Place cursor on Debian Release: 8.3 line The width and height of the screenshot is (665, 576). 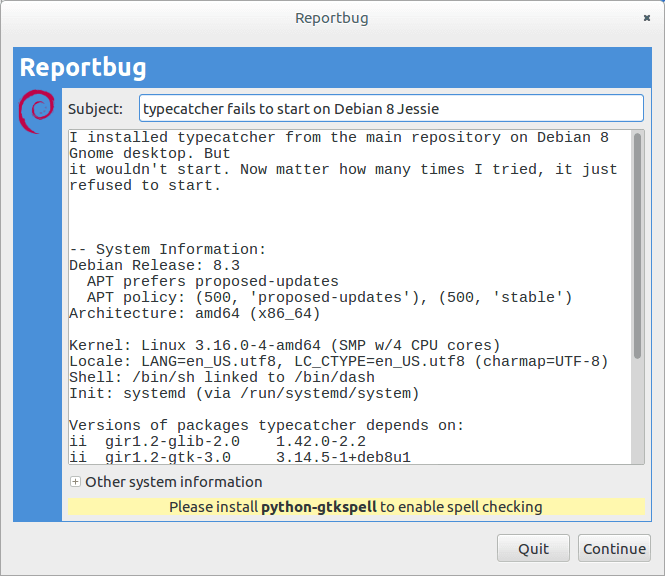point(154,265)
